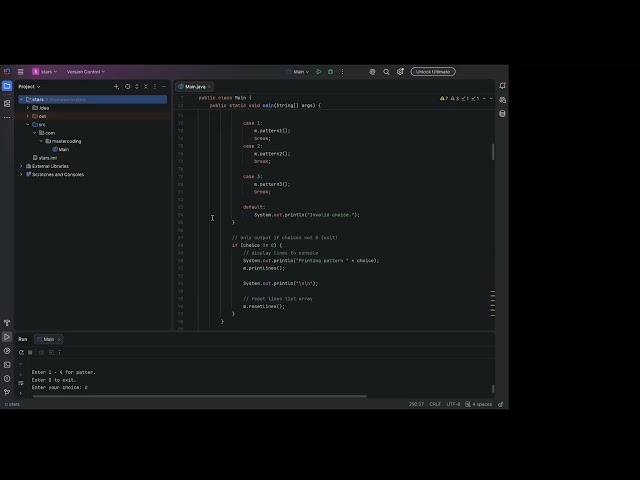Click Collapse All in Project panel

pyautogui.click(x=146, y=87)
